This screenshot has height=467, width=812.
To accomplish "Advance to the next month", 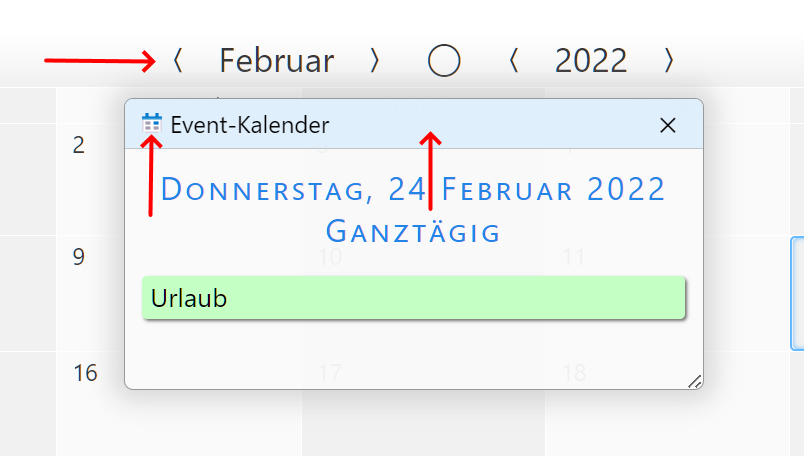I will [375, 61].
